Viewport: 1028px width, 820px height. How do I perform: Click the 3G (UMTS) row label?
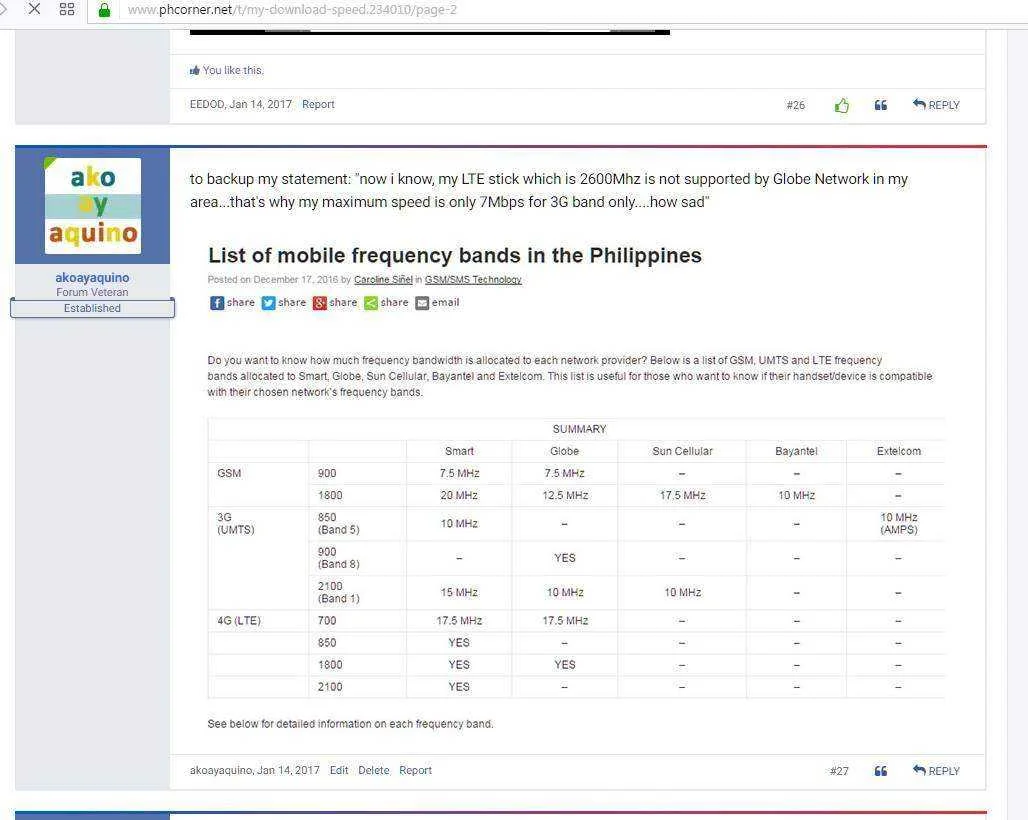click(x=235, y=523)
